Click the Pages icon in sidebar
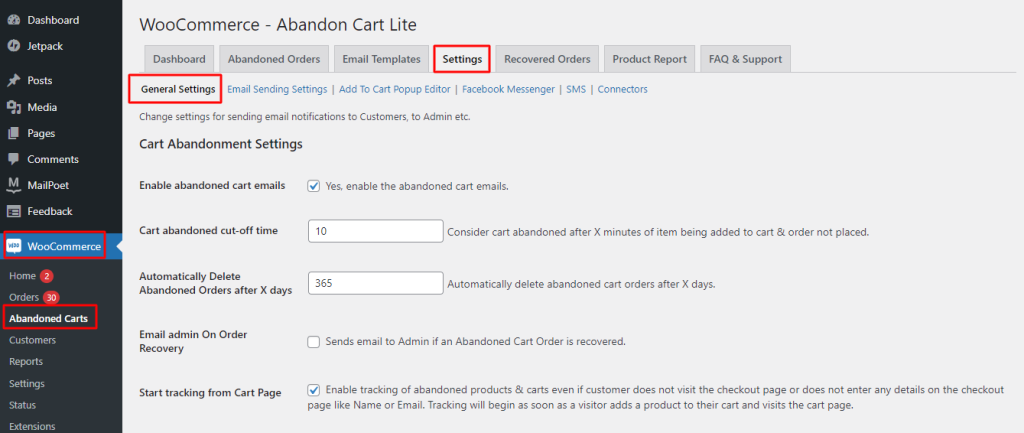The height and width of the screenshot is (433, 1024). (x=13, y=133)
